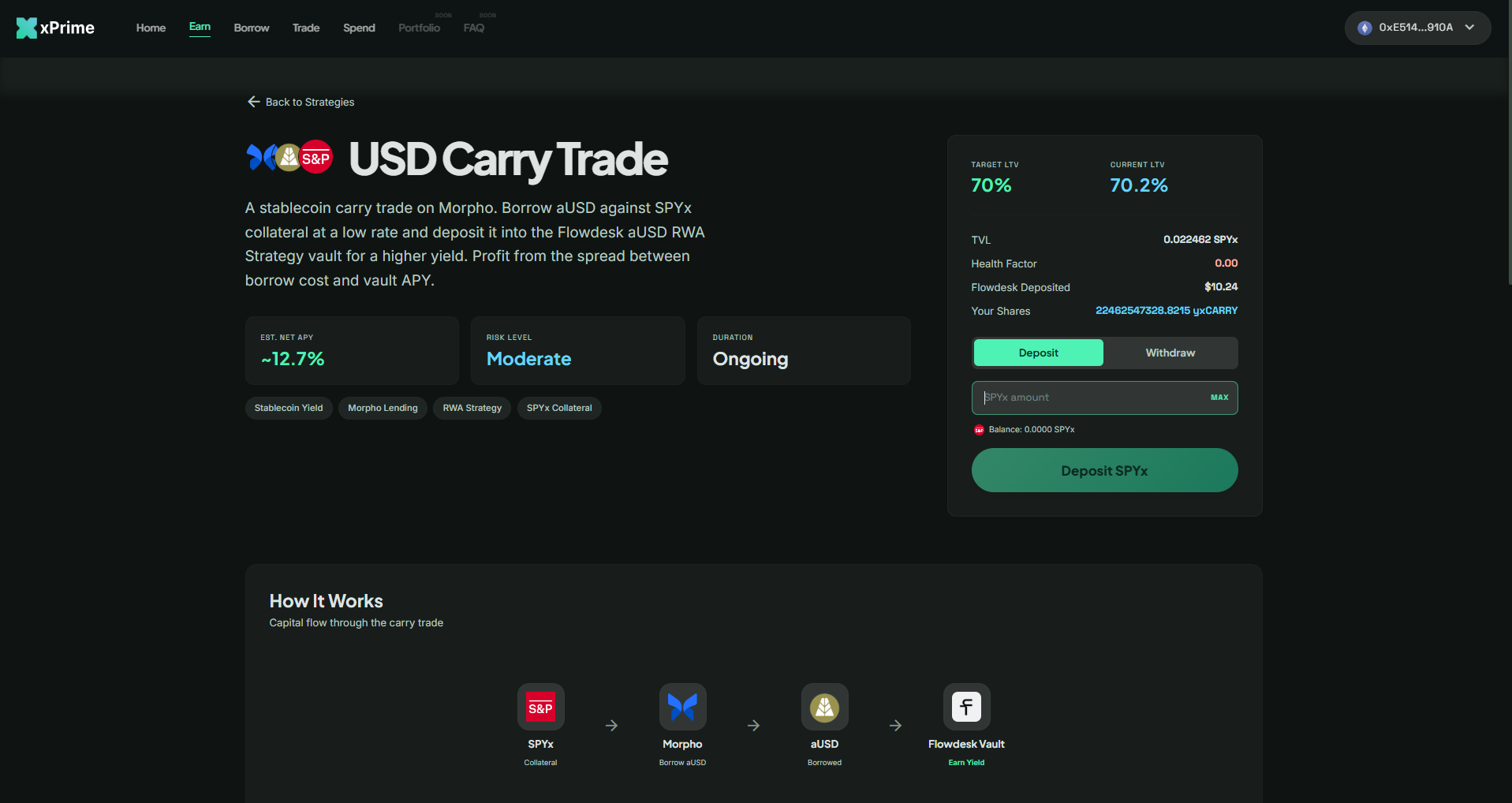
Task: Click the small S&P icon beside Balance
Action: (979, 430)
